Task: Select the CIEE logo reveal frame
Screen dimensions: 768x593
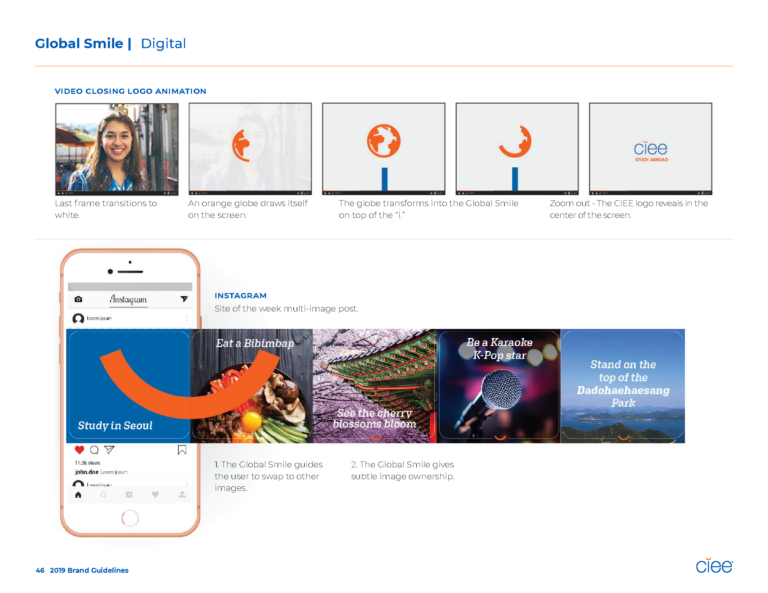Action: pos(650,149)
